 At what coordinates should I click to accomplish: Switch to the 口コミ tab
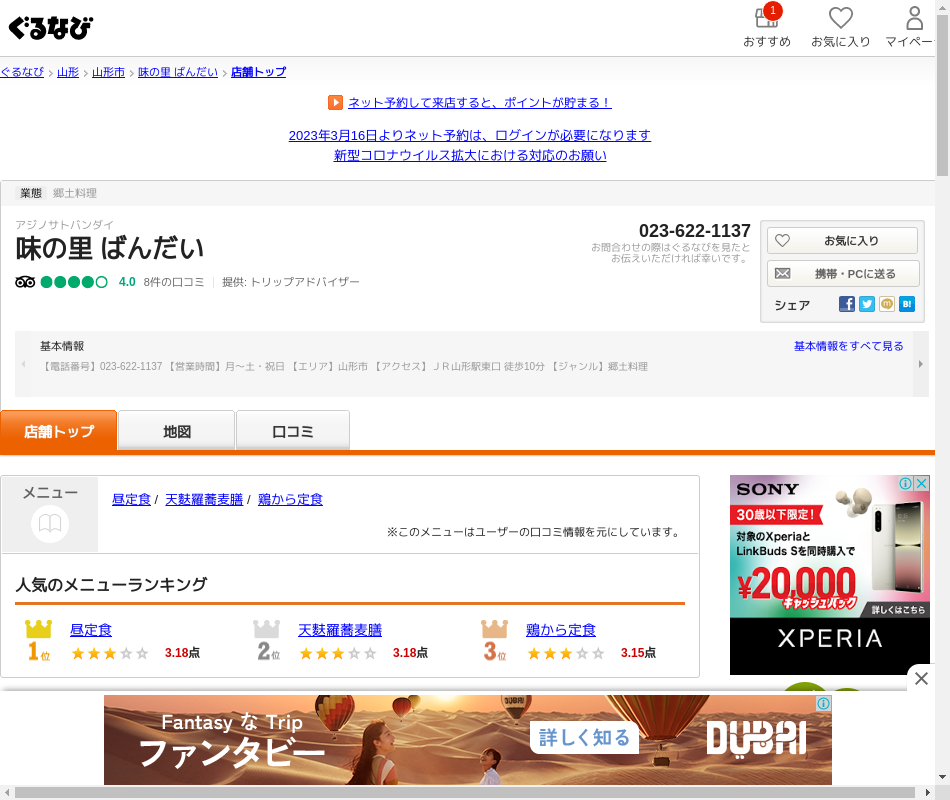click(293, 431)
